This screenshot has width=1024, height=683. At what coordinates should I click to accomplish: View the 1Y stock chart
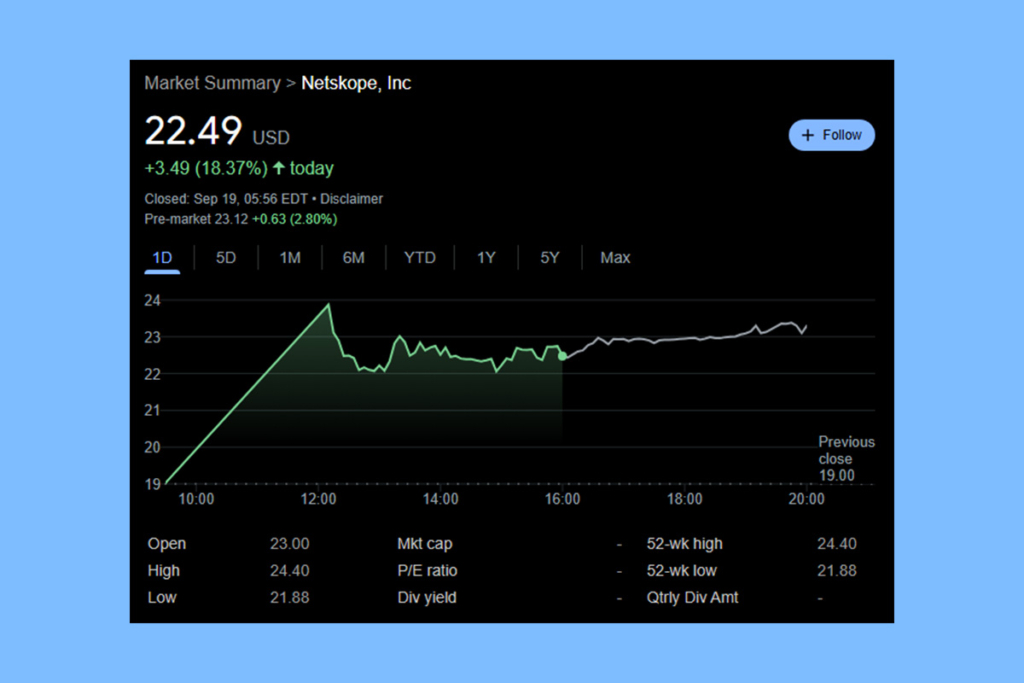(x=486, y=257)
